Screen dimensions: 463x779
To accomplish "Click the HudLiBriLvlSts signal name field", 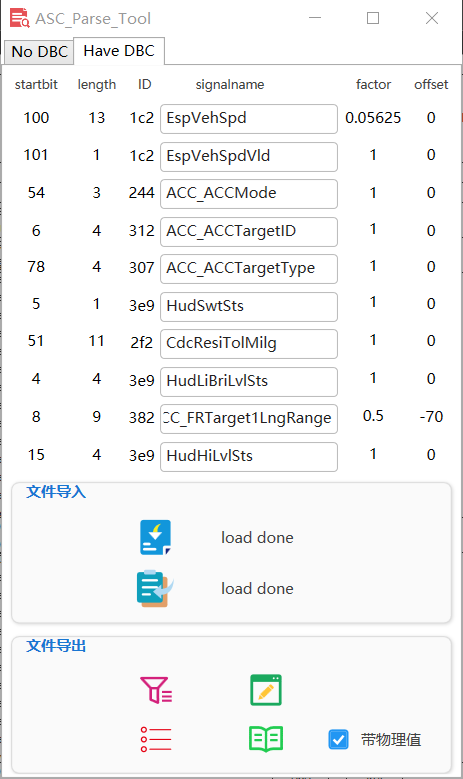I will click(249, 382).
